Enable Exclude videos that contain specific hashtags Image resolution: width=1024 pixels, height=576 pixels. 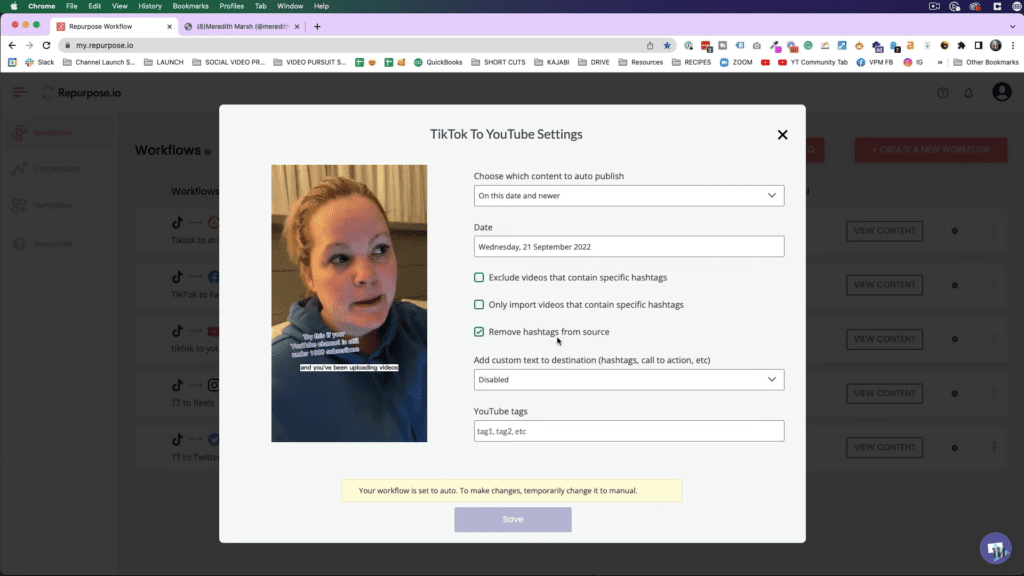click(x=479, y=278)
